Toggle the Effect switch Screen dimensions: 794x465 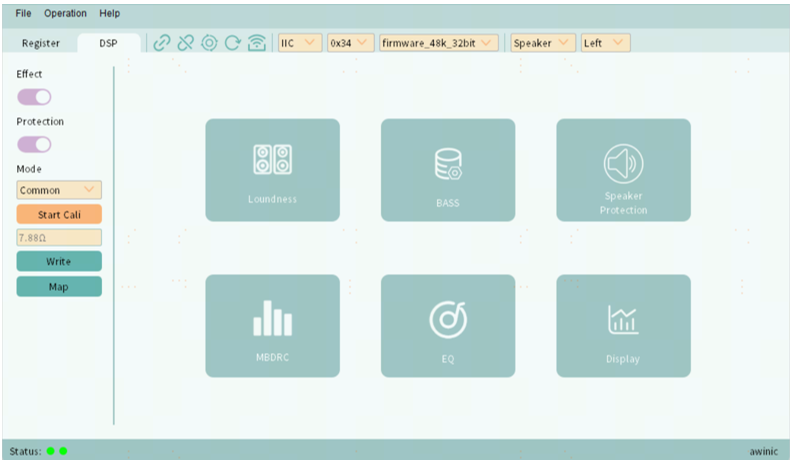point(34,97)
